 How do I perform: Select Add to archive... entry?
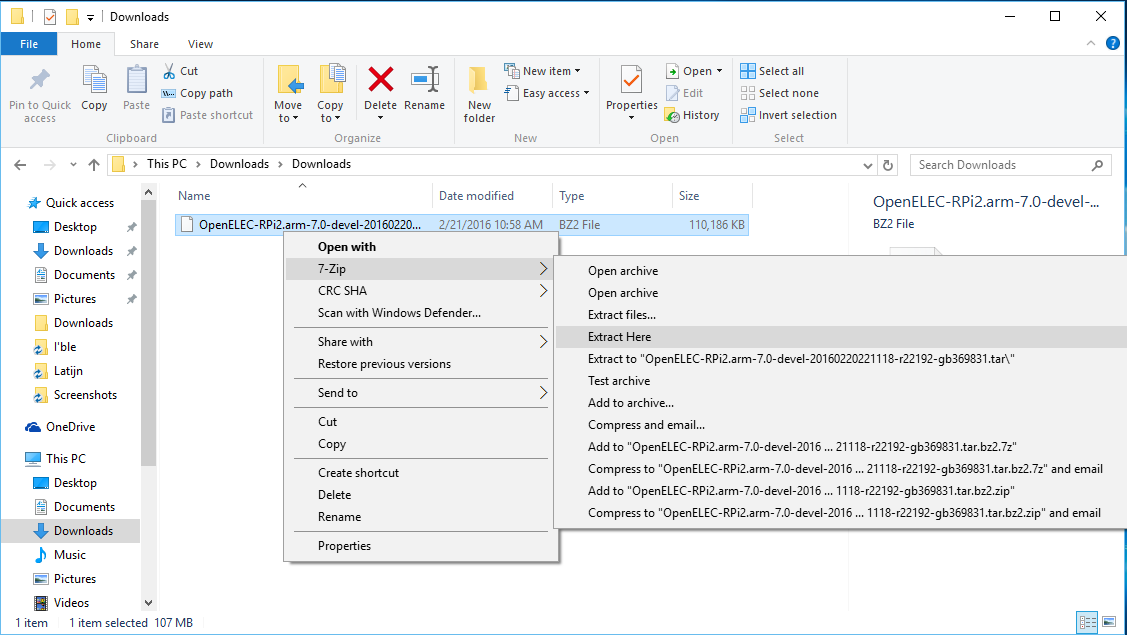841,403
